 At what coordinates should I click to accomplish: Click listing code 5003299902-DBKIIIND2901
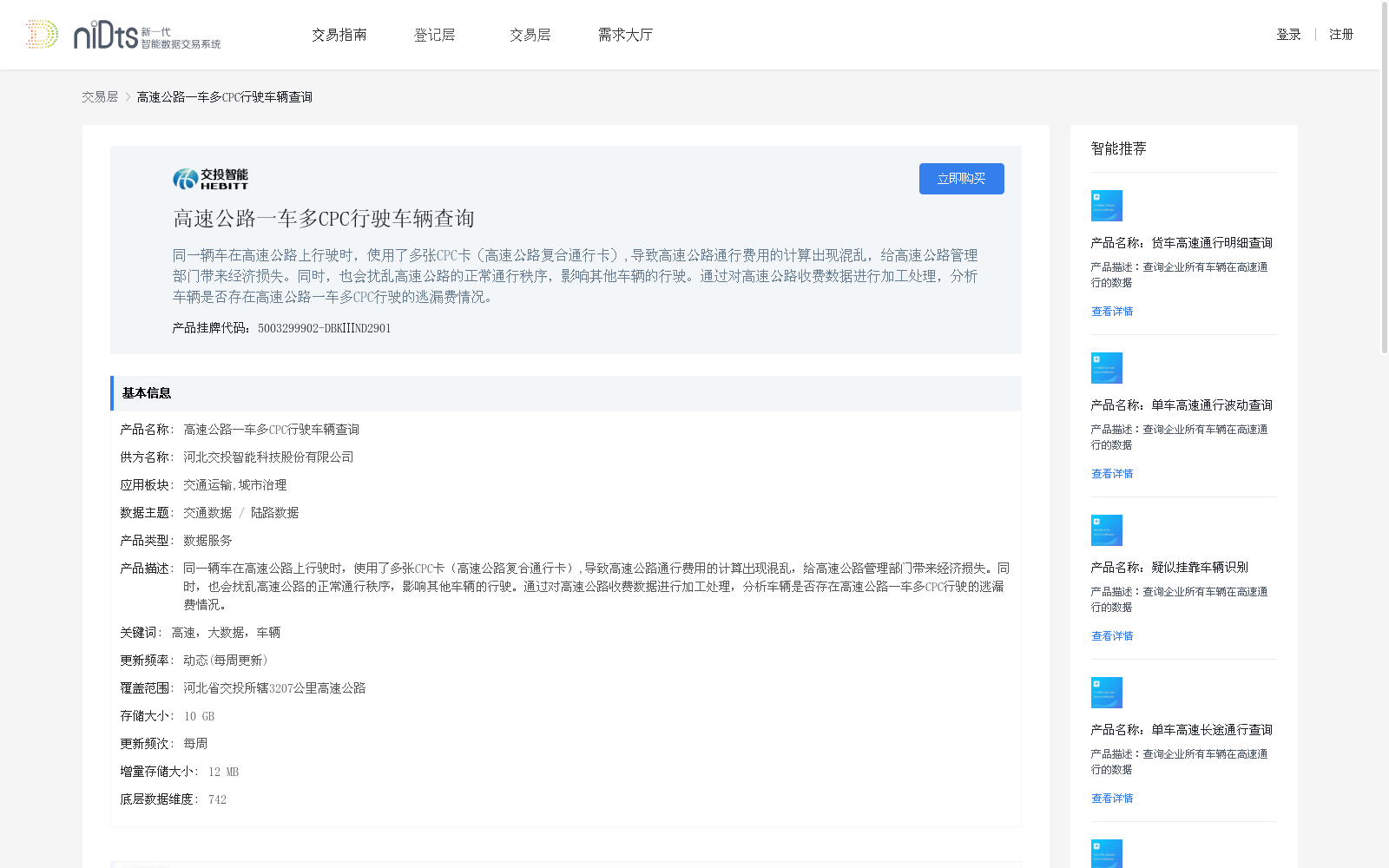click(324, 328)
